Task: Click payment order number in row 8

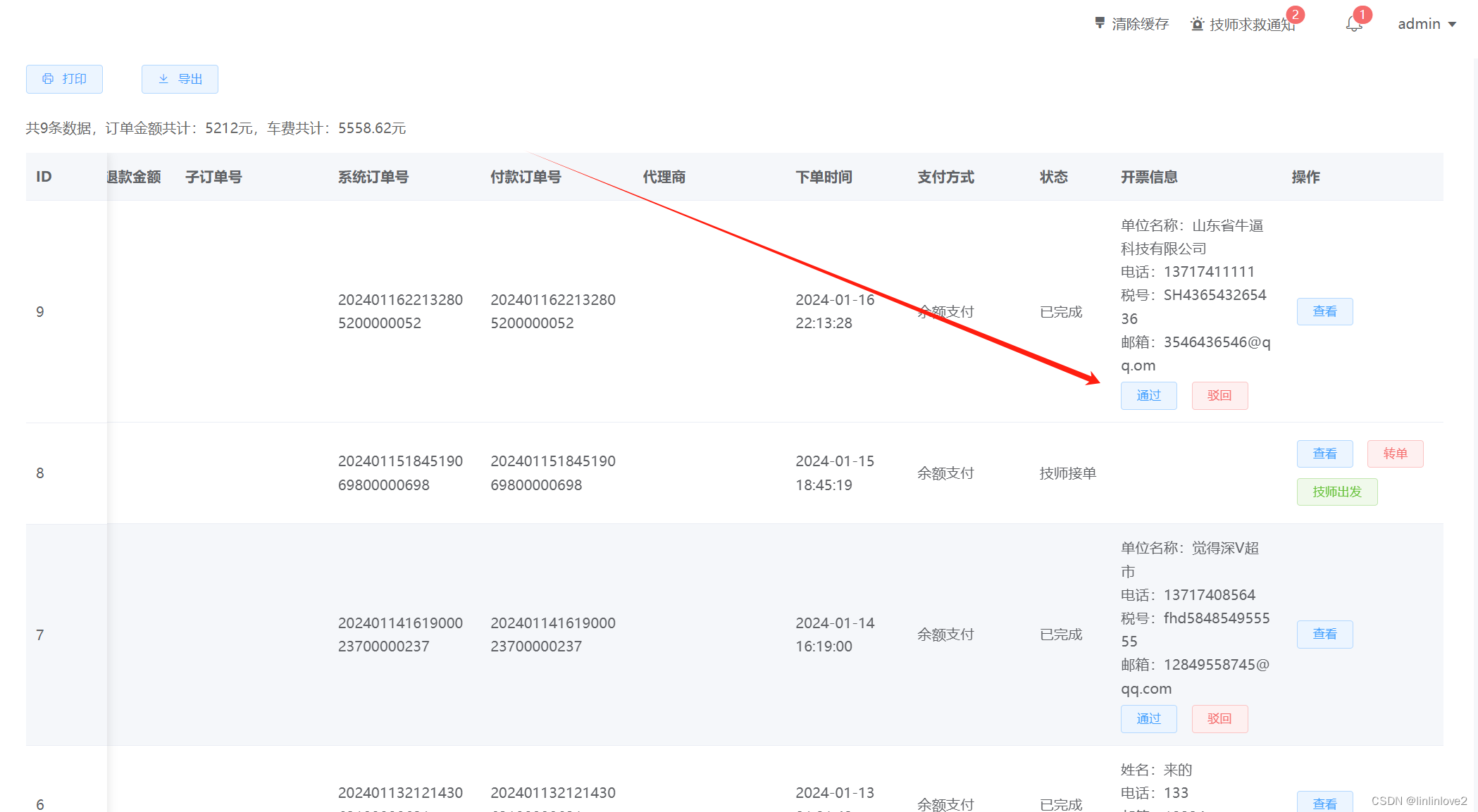Action: coord(553,473)
